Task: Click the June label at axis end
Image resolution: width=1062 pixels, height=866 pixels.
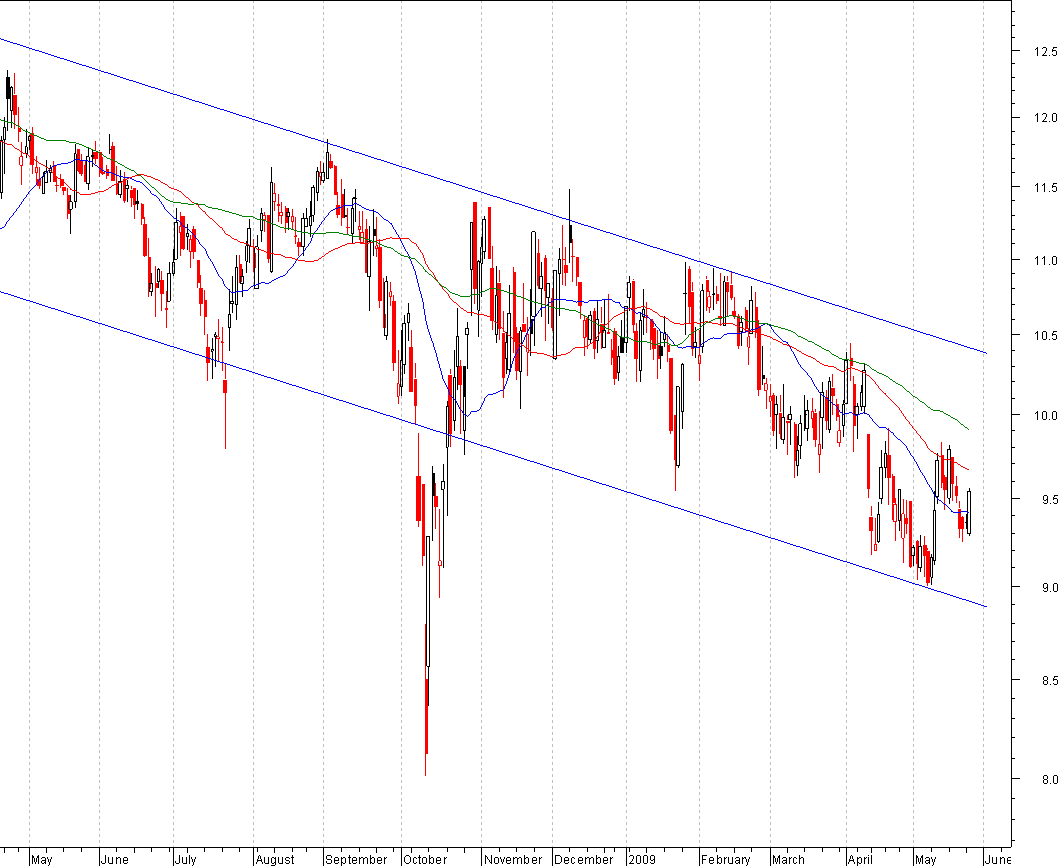Action: [x=998, y=859]
